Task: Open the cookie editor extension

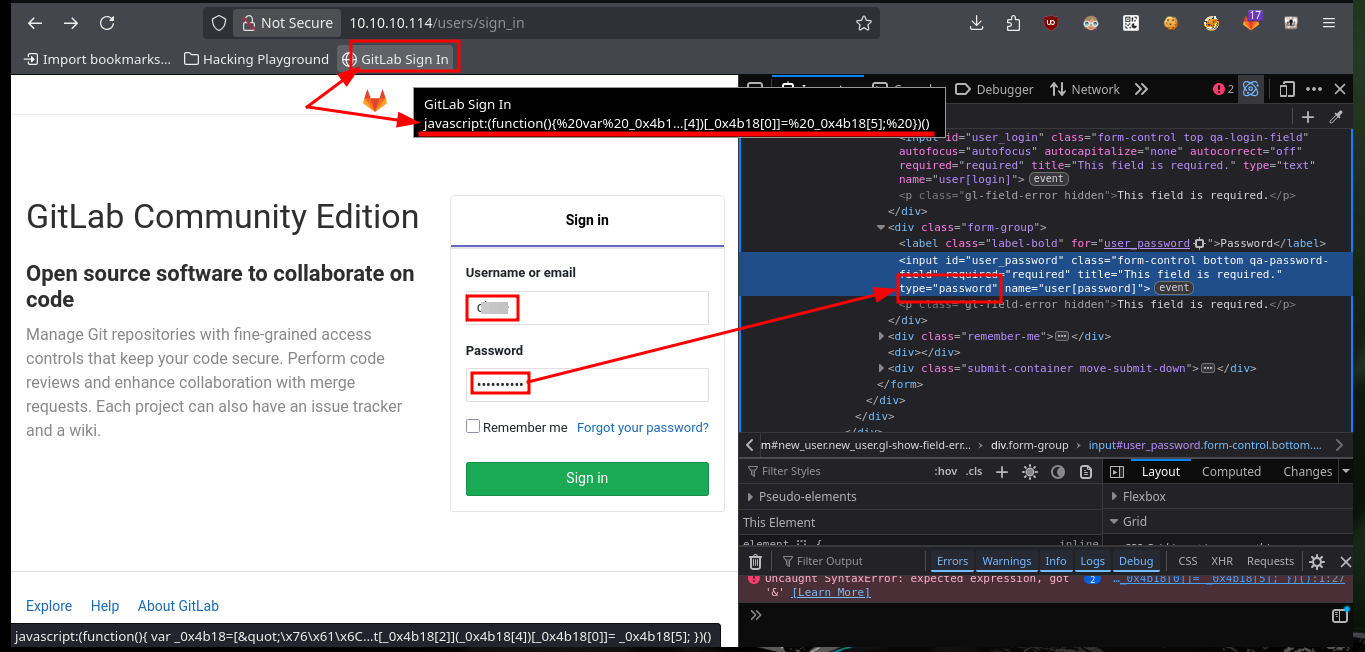Action: pos(1170,23)
